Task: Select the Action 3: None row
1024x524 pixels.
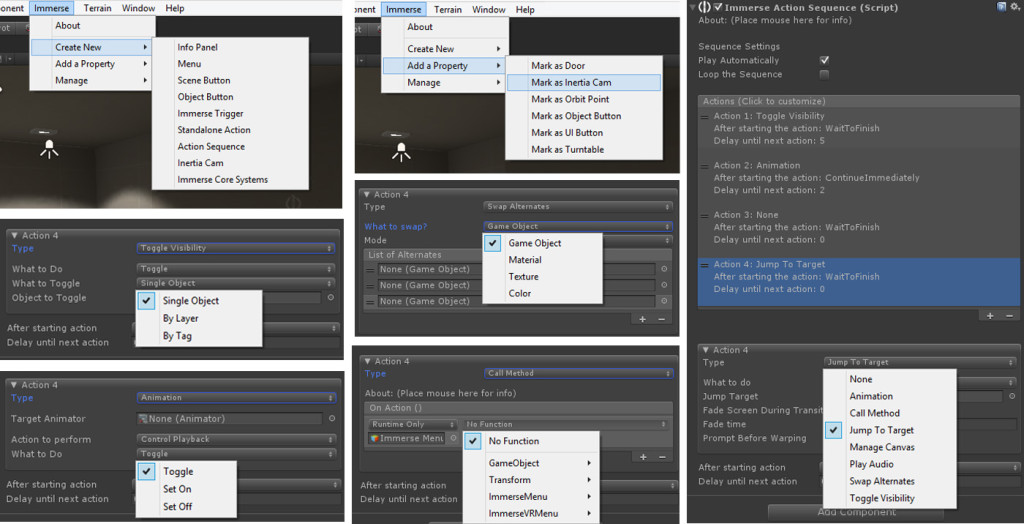Action: 858,227
